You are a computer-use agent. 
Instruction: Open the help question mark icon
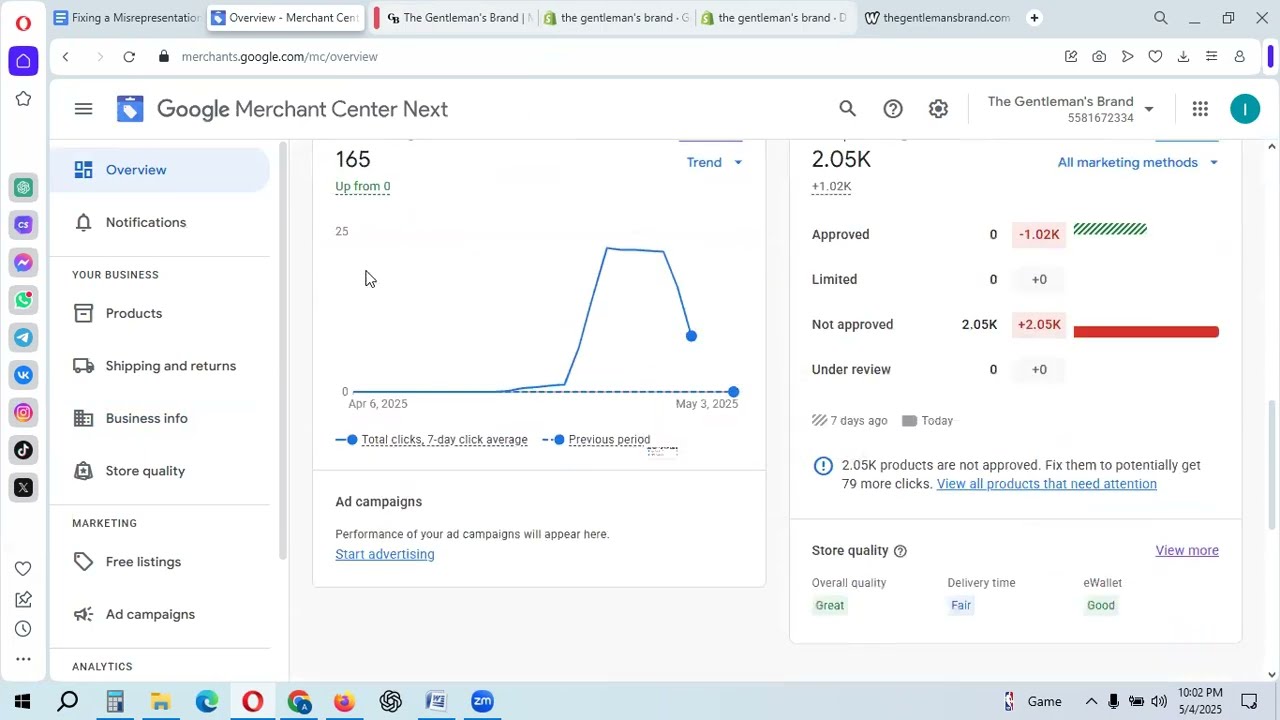893,109
